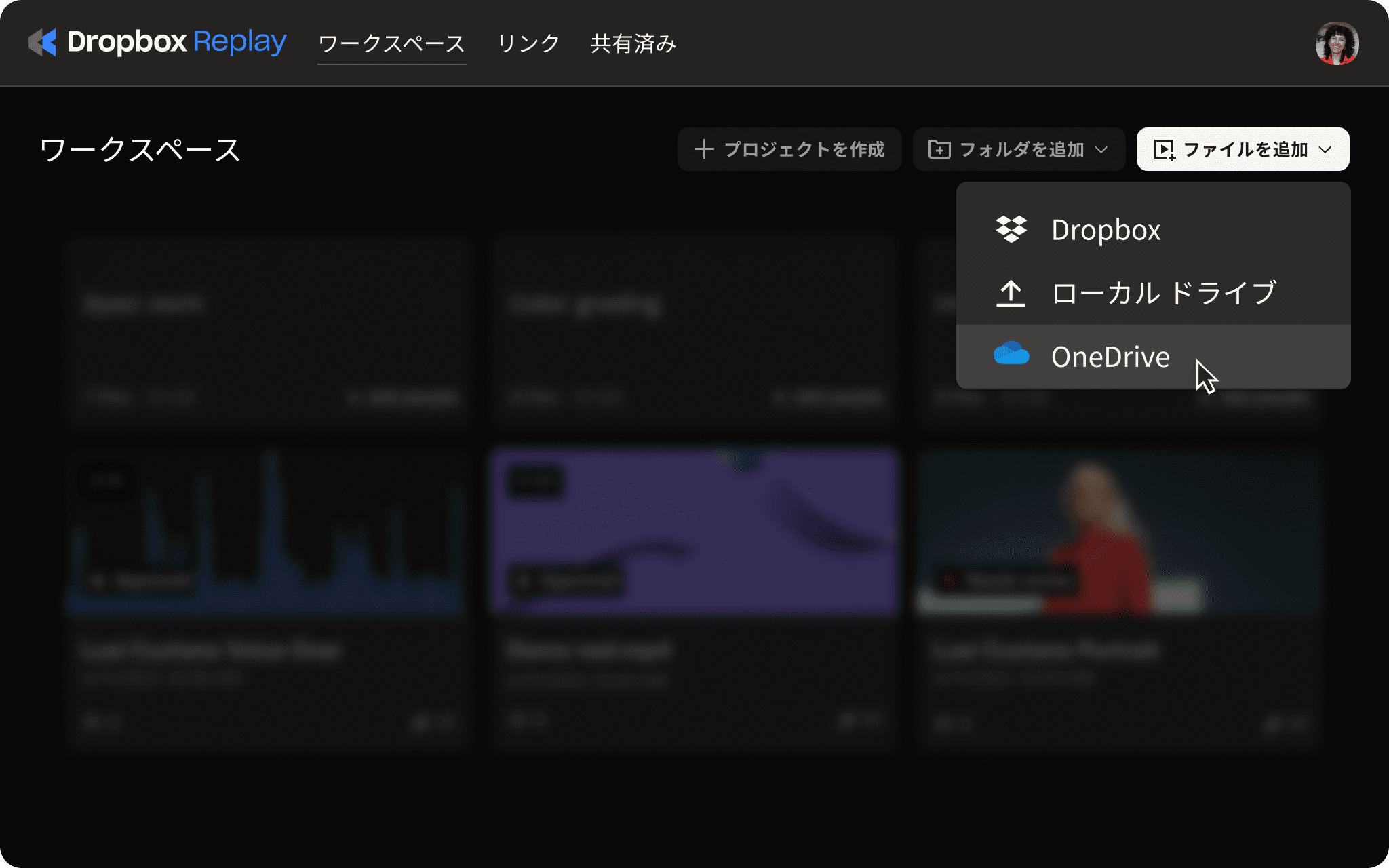
Task: Expand the chevron next to フォルダを追加
Action: [1101, 149]
